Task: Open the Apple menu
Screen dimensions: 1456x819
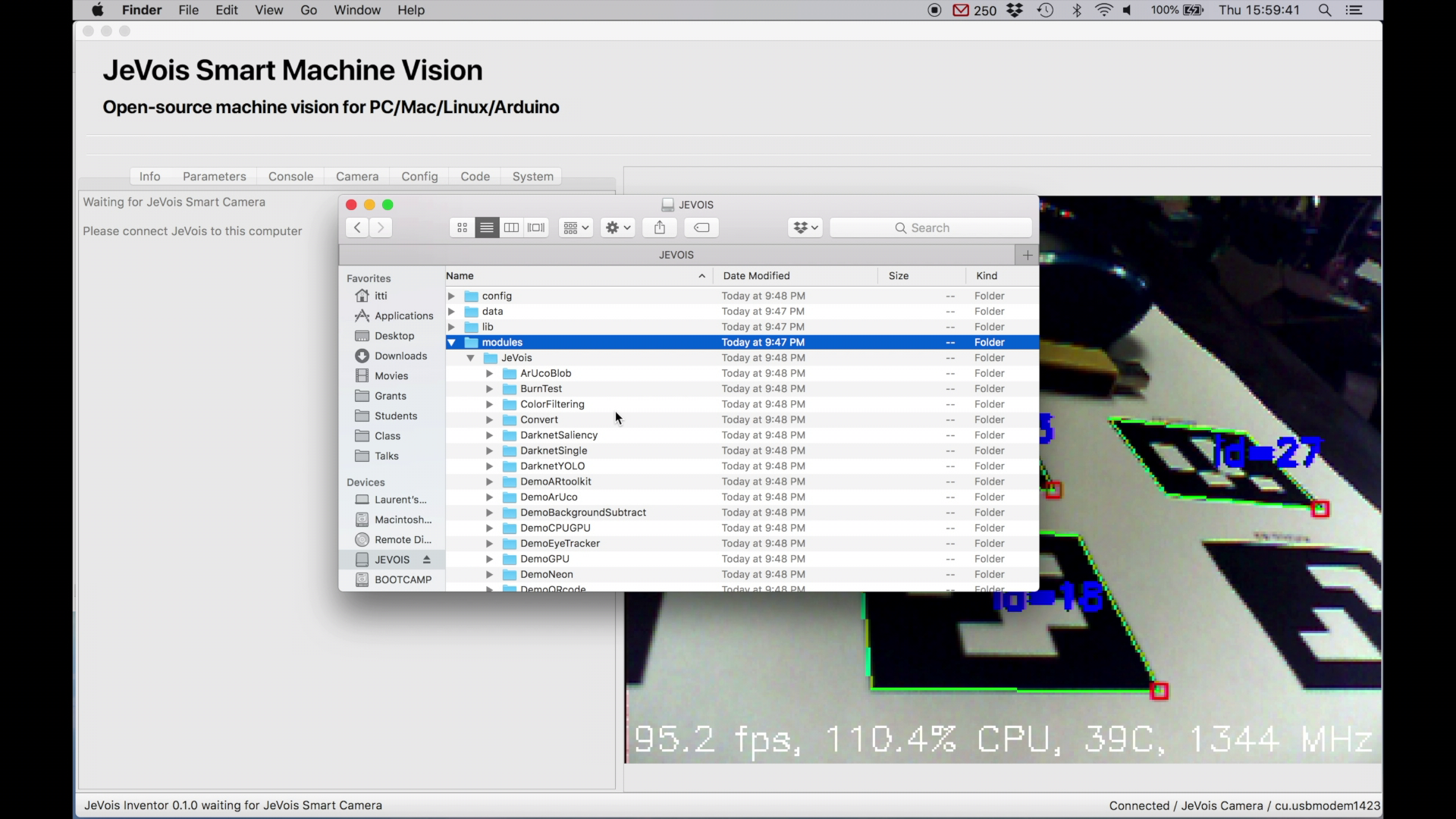Action: click(98, 10)
